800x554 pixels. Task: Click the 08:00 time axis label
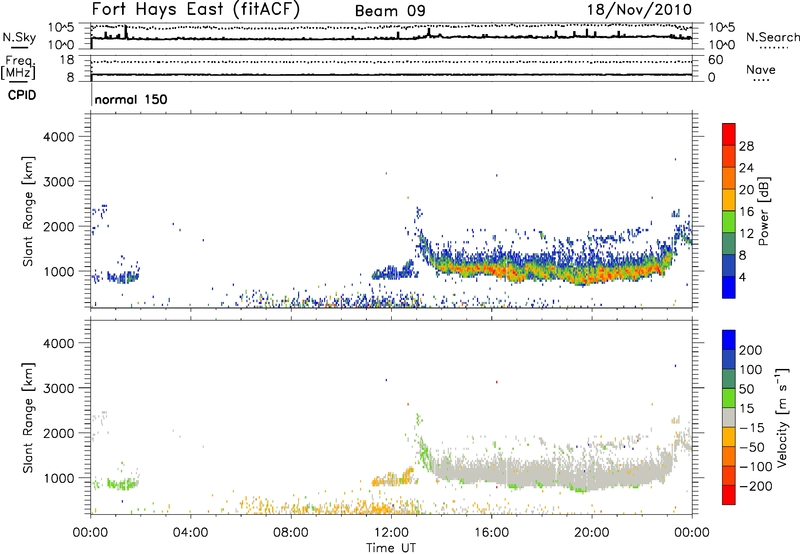point(291,533)
